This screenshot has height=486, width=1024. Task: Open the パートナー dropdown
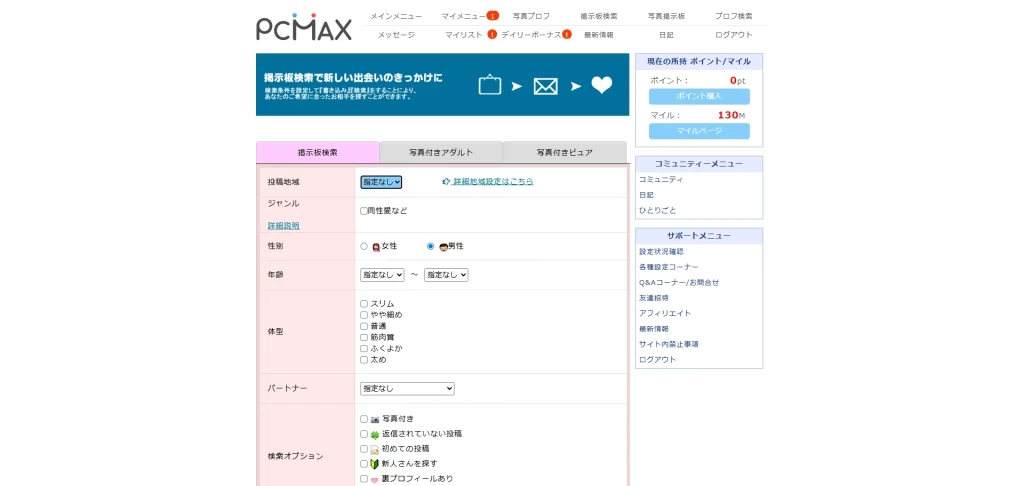(x=407, y=388)
